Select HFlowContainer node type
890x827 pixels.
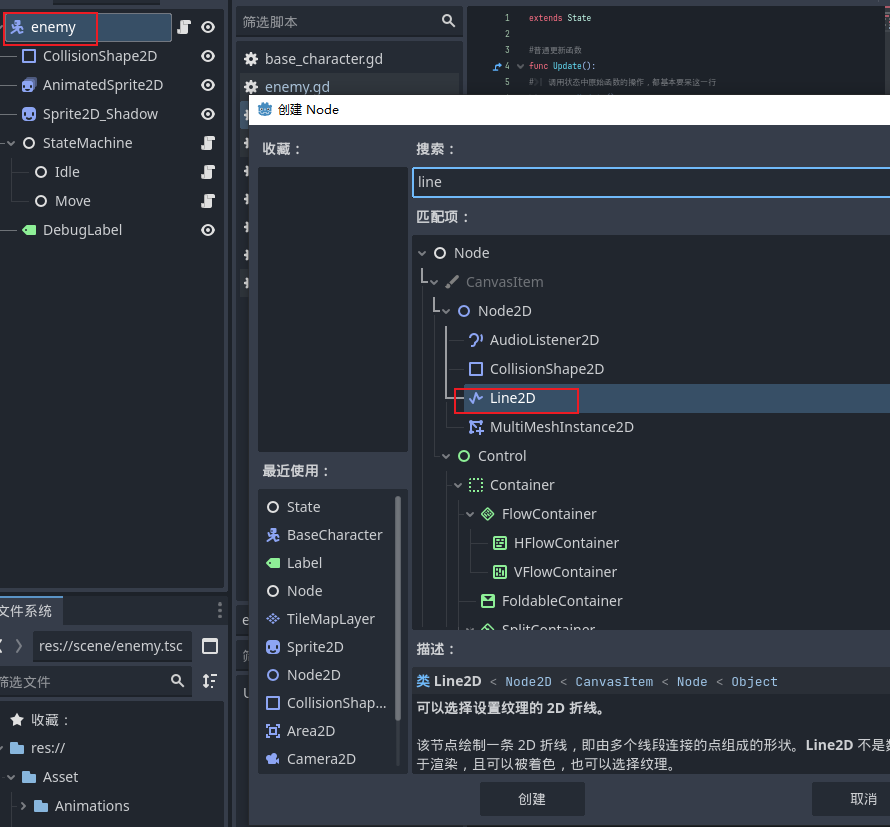pos(566,543)
